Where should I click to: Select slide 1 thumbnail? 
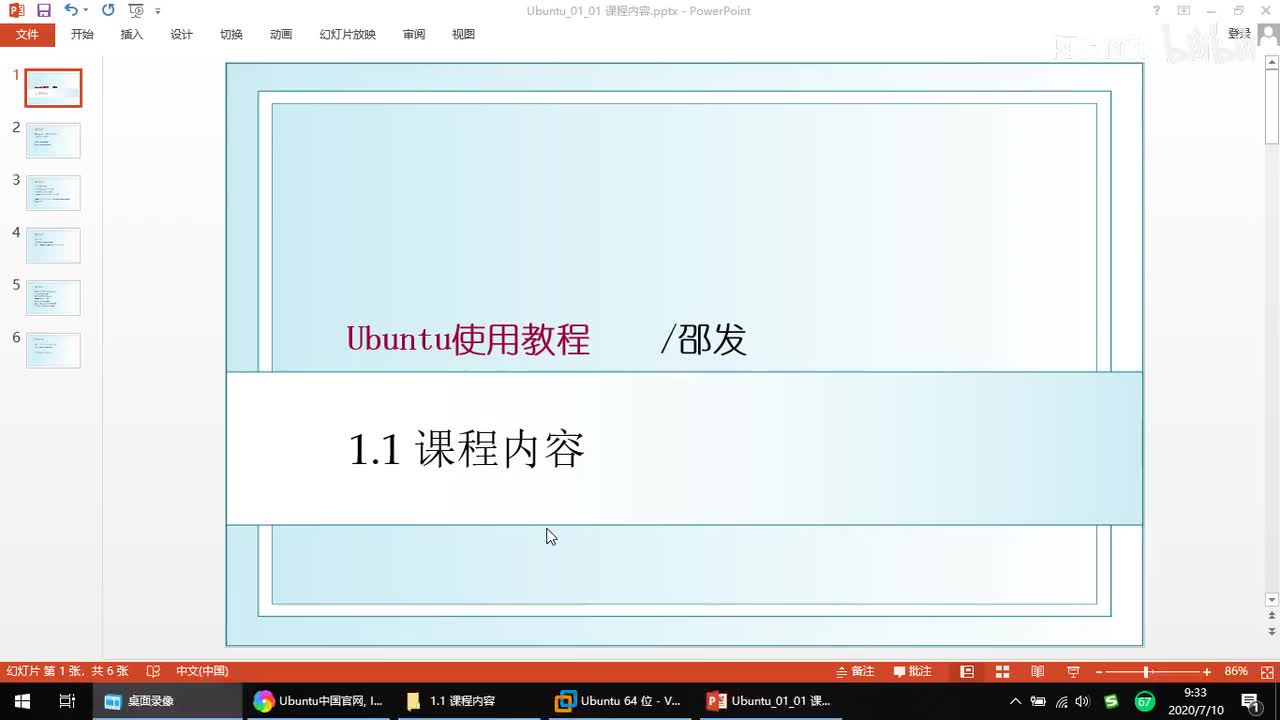pyautogui.click(x=53, y=88)
